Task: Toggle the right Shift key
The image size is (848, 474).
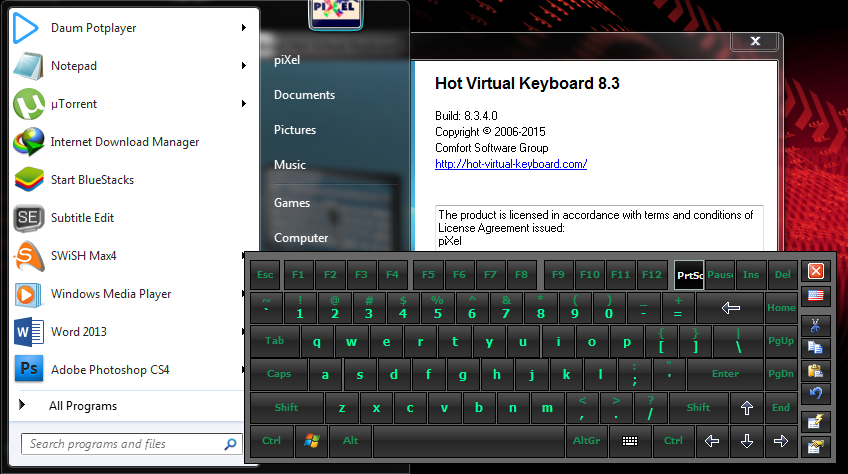Action: pos(699,408)
